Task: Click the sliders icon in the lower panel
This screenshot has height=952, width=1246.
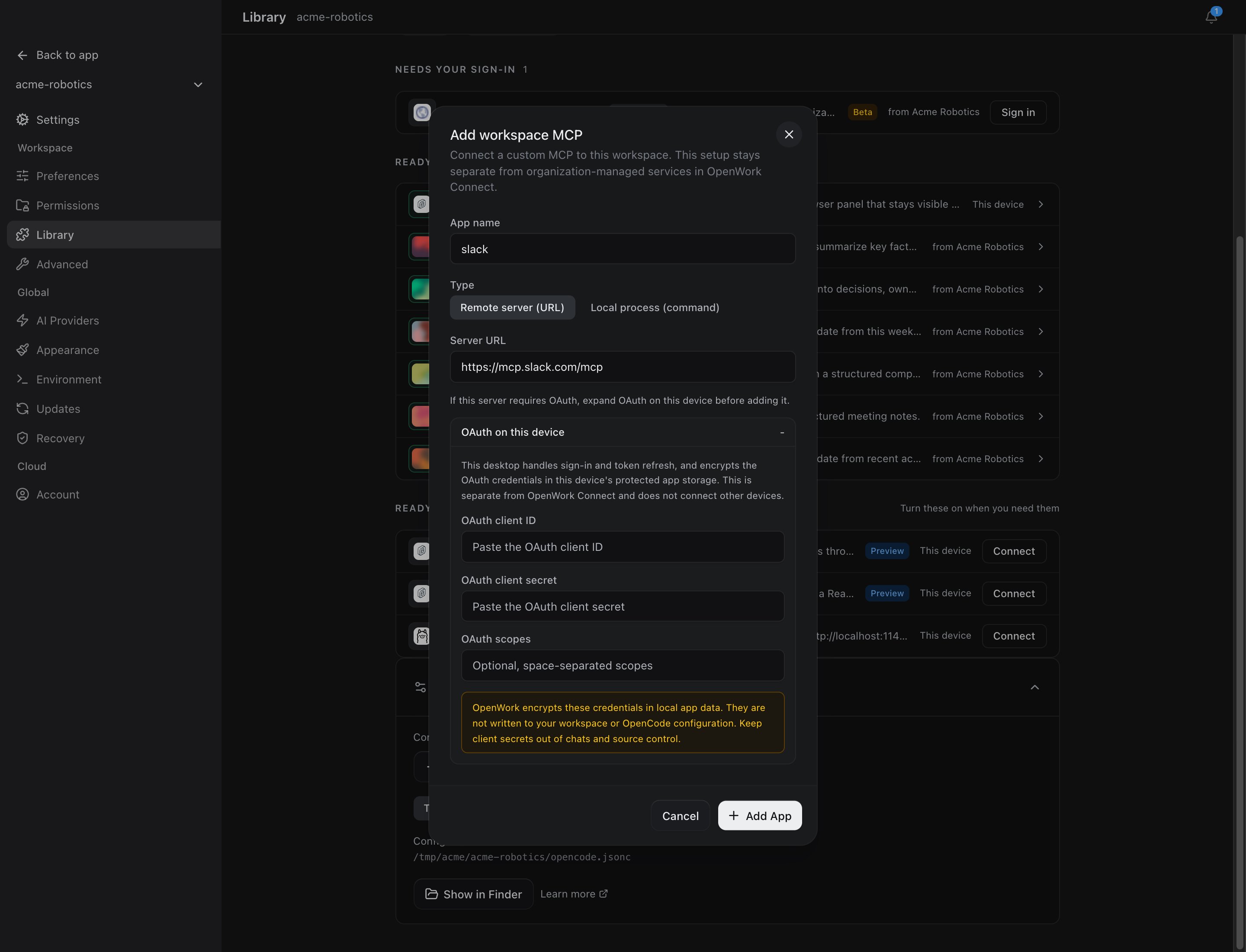Action: point(421,687)
